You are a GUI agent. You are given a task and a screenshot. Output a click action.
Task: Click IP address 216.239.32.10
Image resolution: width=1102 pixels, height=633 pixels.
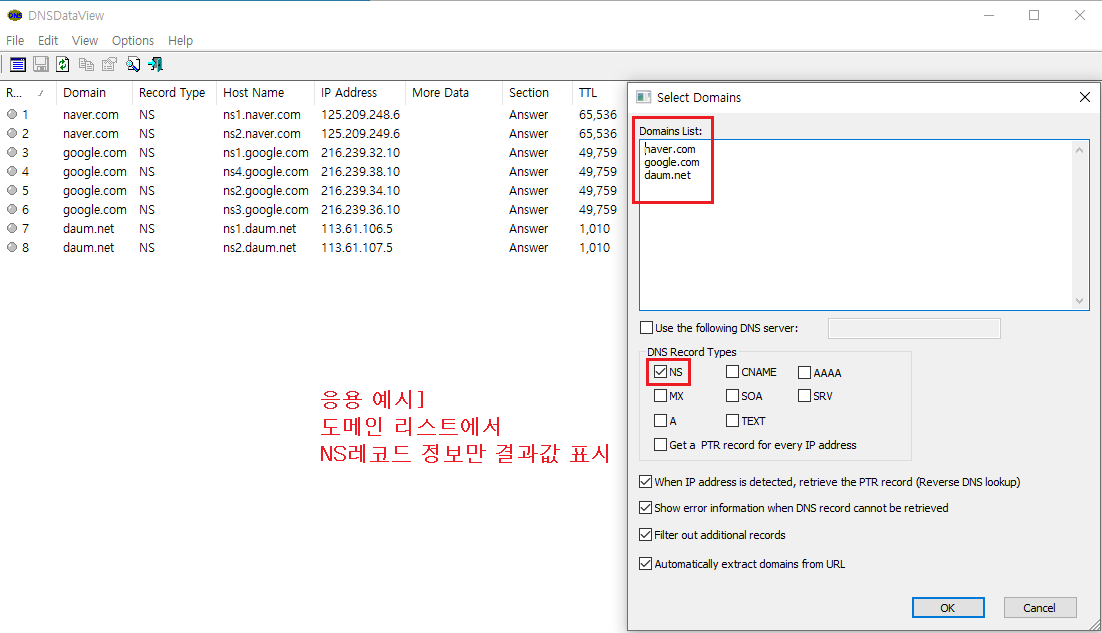point(361,152)
